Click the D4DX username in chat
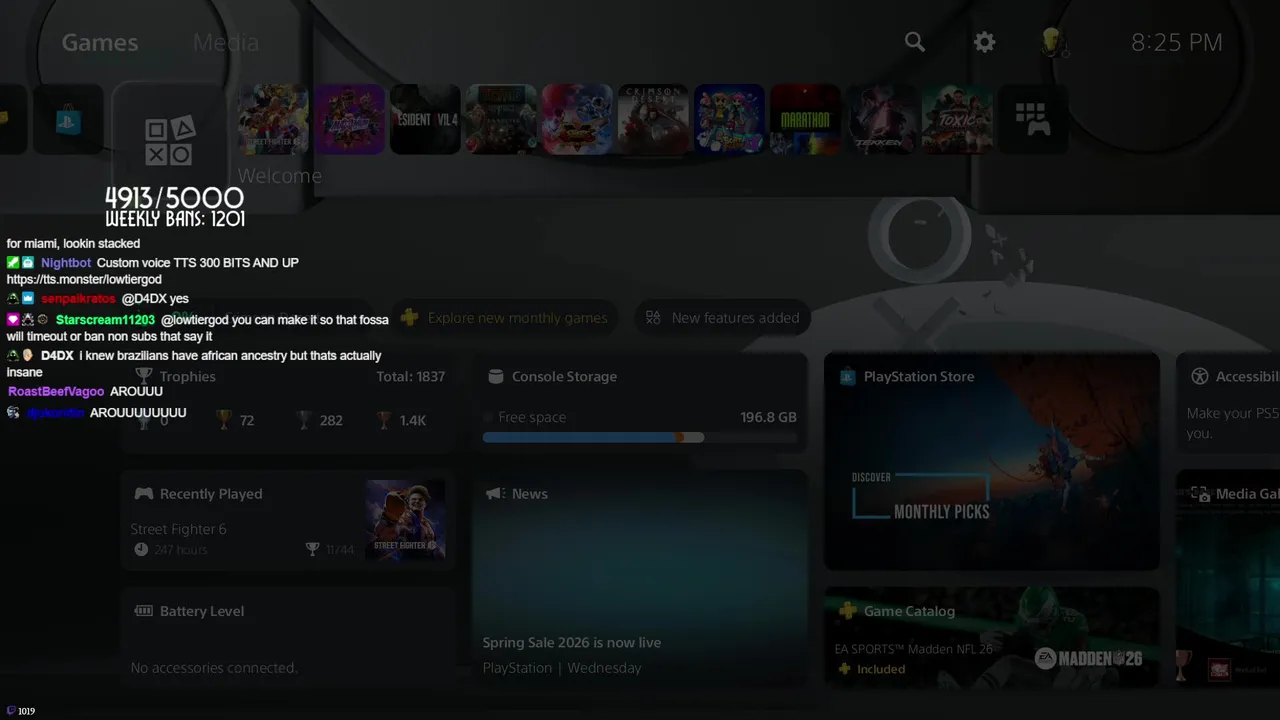This screenshot has height=720, width=1280. 57,356
